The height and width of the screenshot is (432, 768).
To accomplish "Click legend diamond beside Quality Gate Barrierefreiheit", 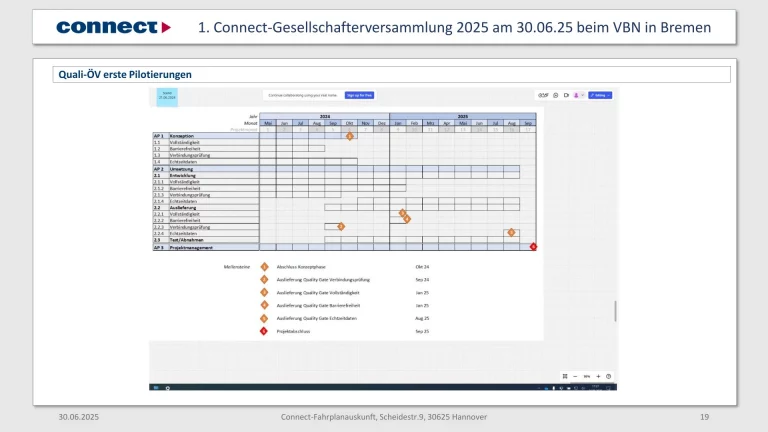I will click(264, 305).
